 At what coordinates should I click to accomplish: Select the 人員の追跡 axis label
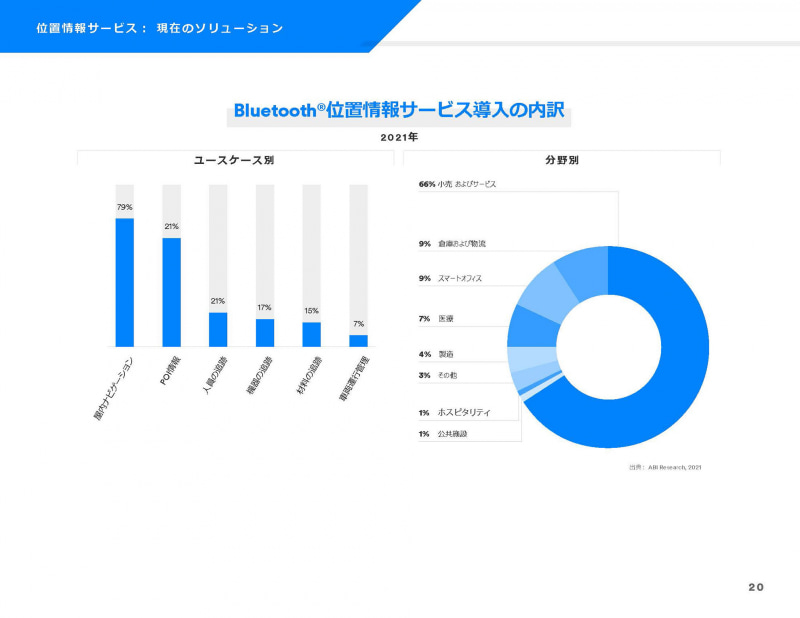[215, 376]
